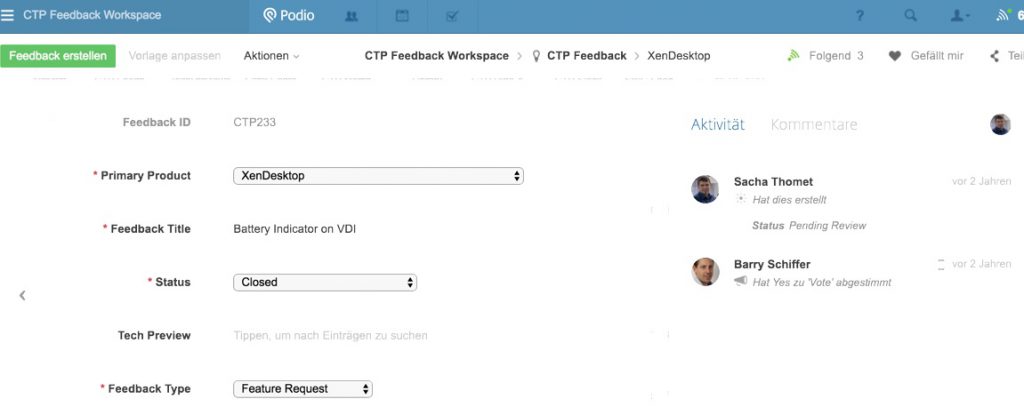Open the Feedback Type dropdown
Image resolution: width=1024 pixels, height=407 pixels.
pyautogui.click(x=302, y=389)
